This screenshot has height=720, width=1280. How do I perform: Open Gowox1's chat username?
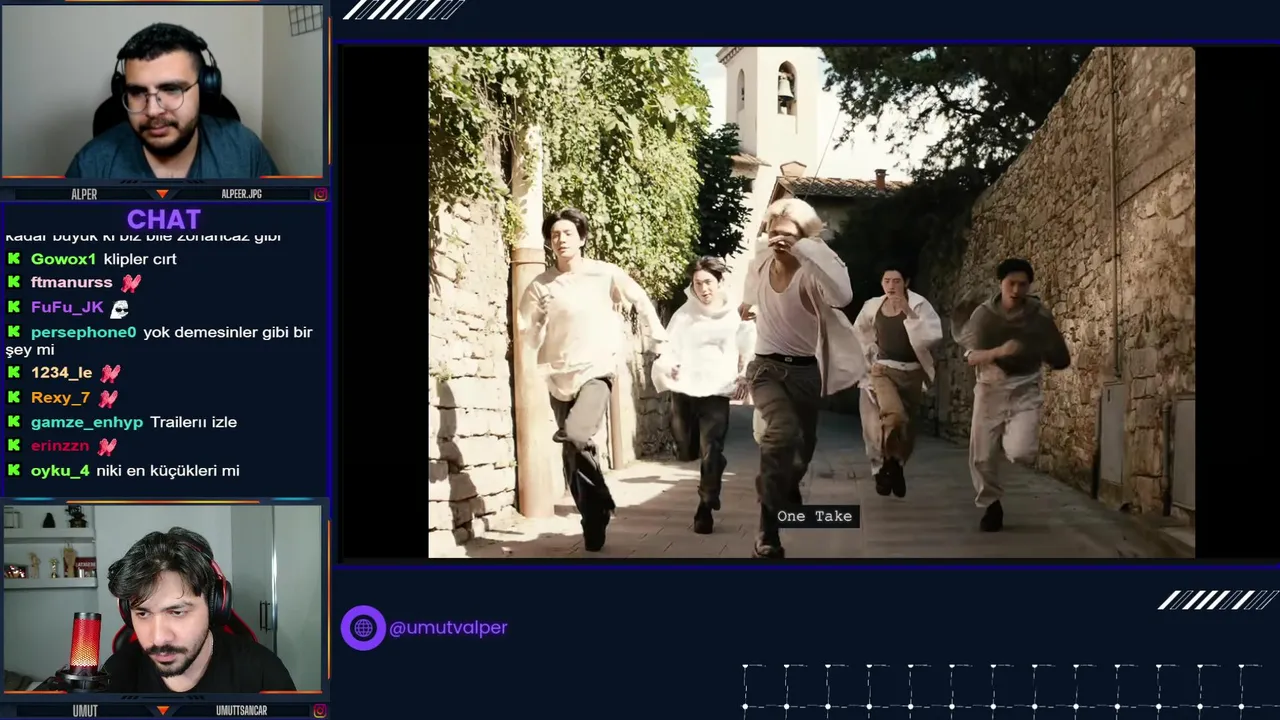(x=63, y=259)
